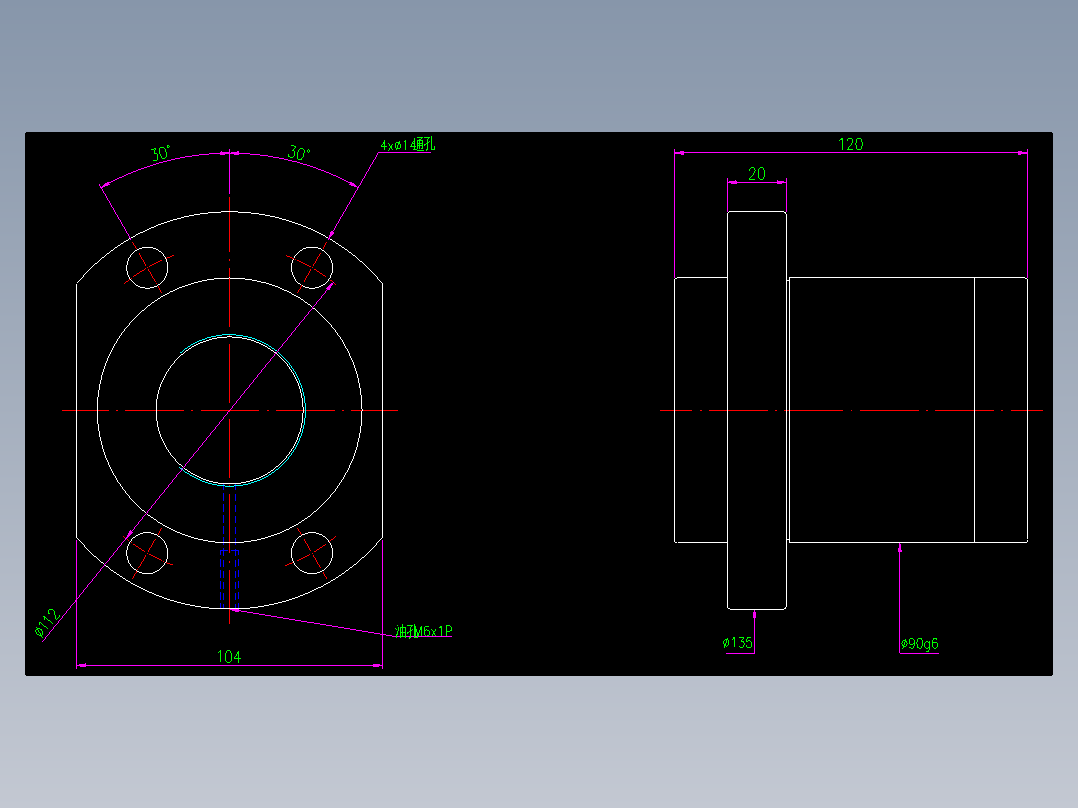Select the lower-right bolt hole circle
The width and height of the screenshot is (1078, 808).
(x=312, y=552)
